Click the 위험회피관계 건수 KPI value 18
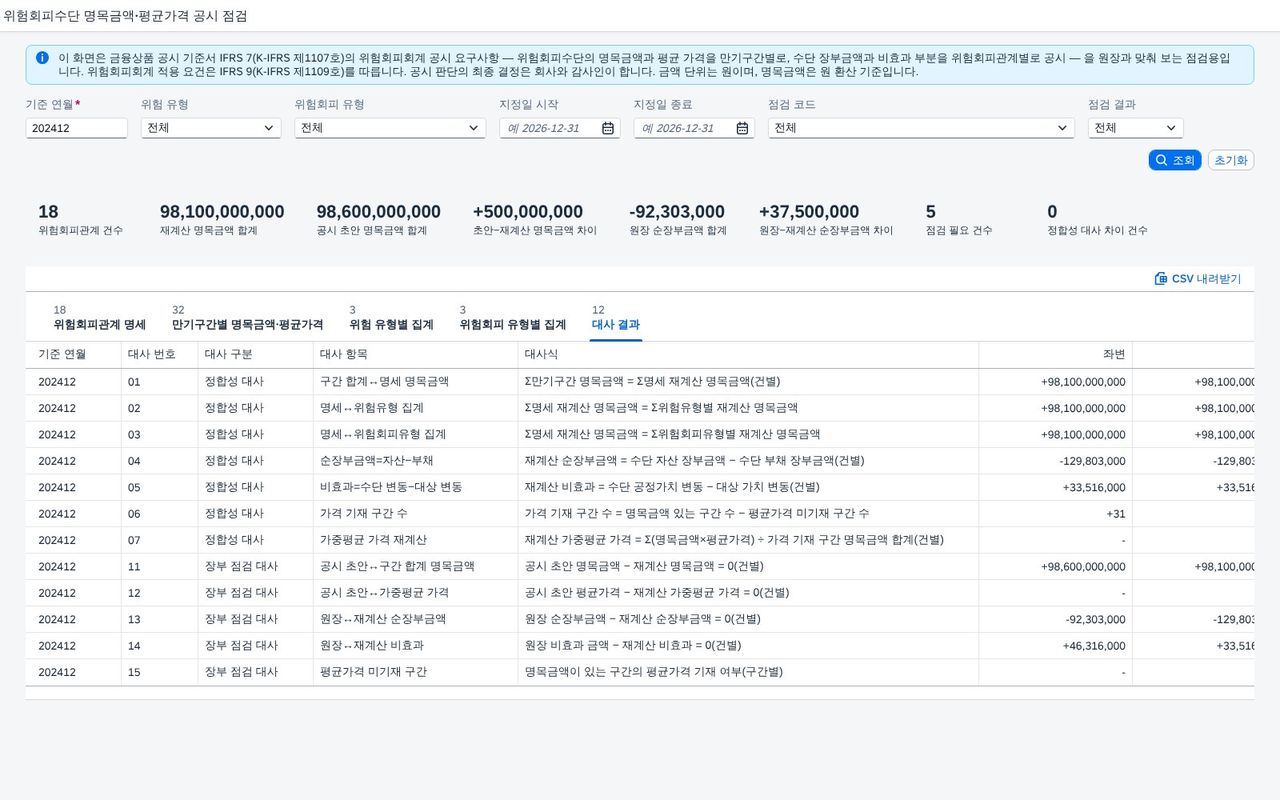 (x=48, y=212)
